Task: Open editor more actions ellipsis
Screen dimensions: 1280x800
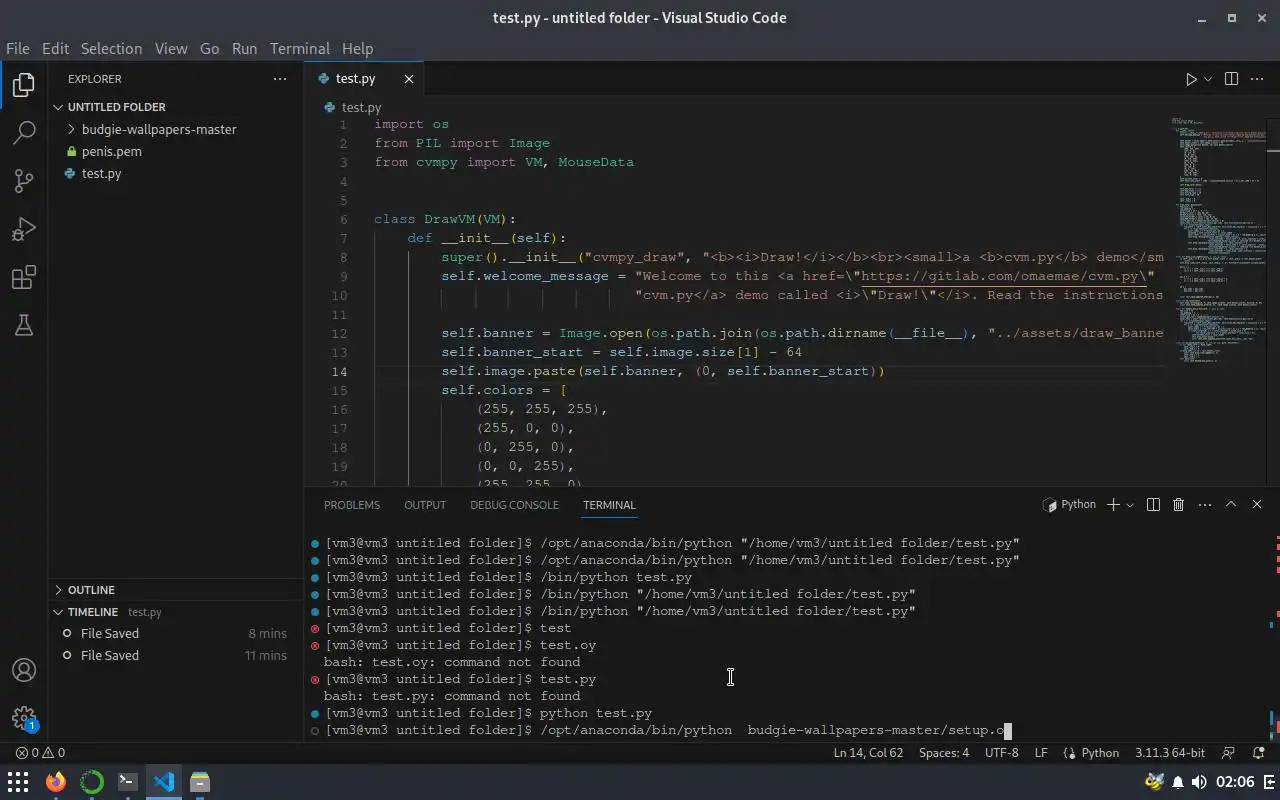Action: tap(1259, 79)
